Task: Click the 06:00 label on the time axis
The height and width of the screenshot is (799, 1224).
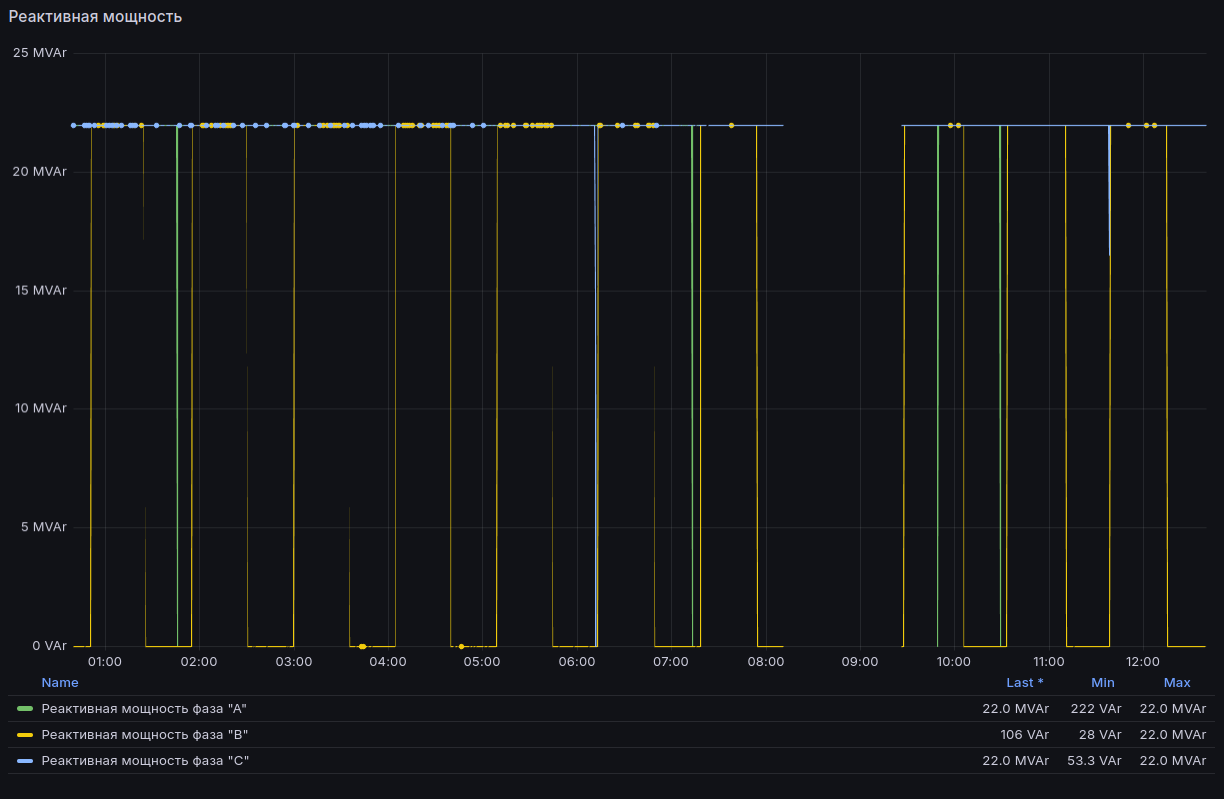Action: (x=577, y=662)
